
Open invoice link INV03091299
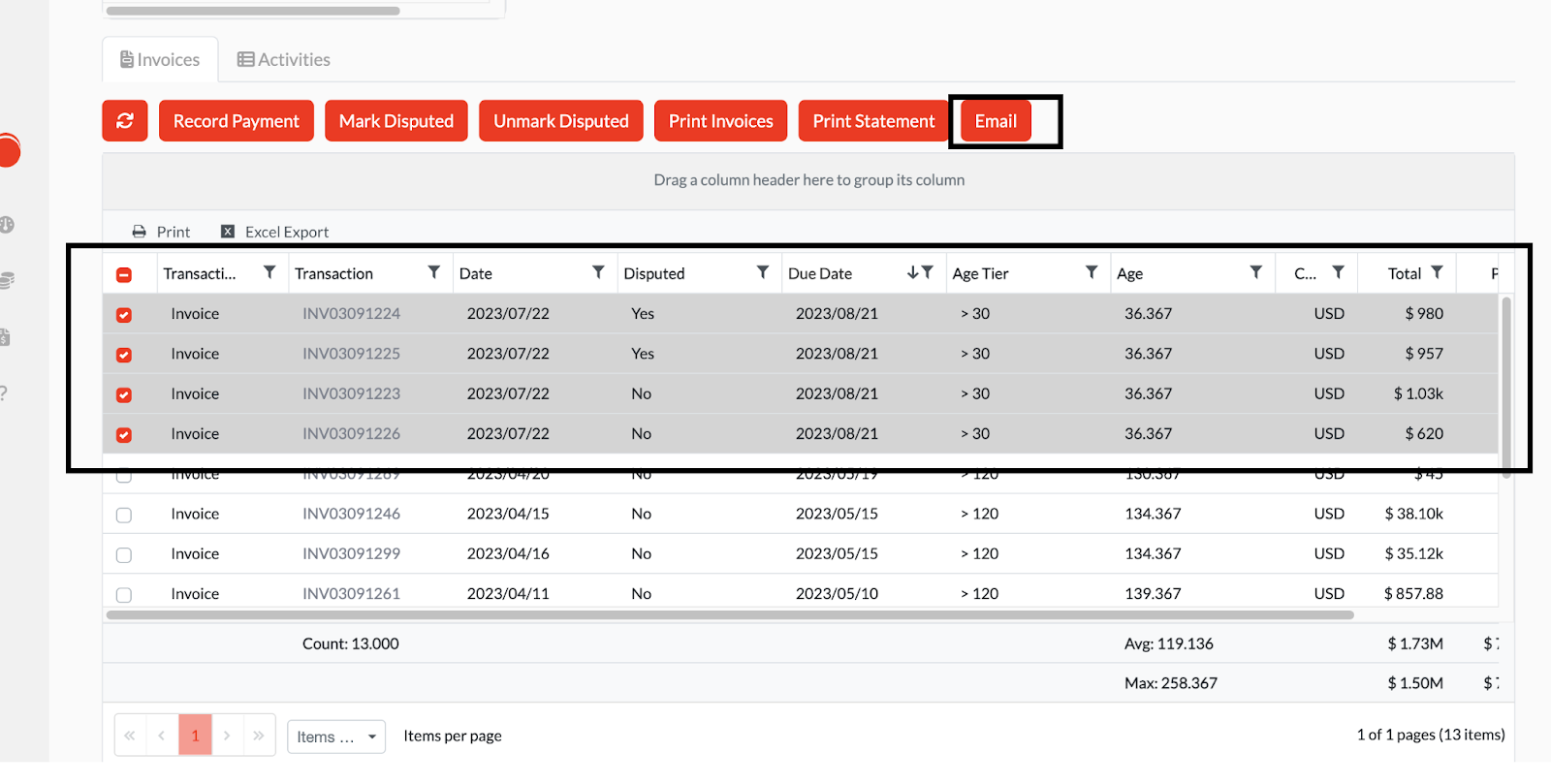[x=351, y=553]
